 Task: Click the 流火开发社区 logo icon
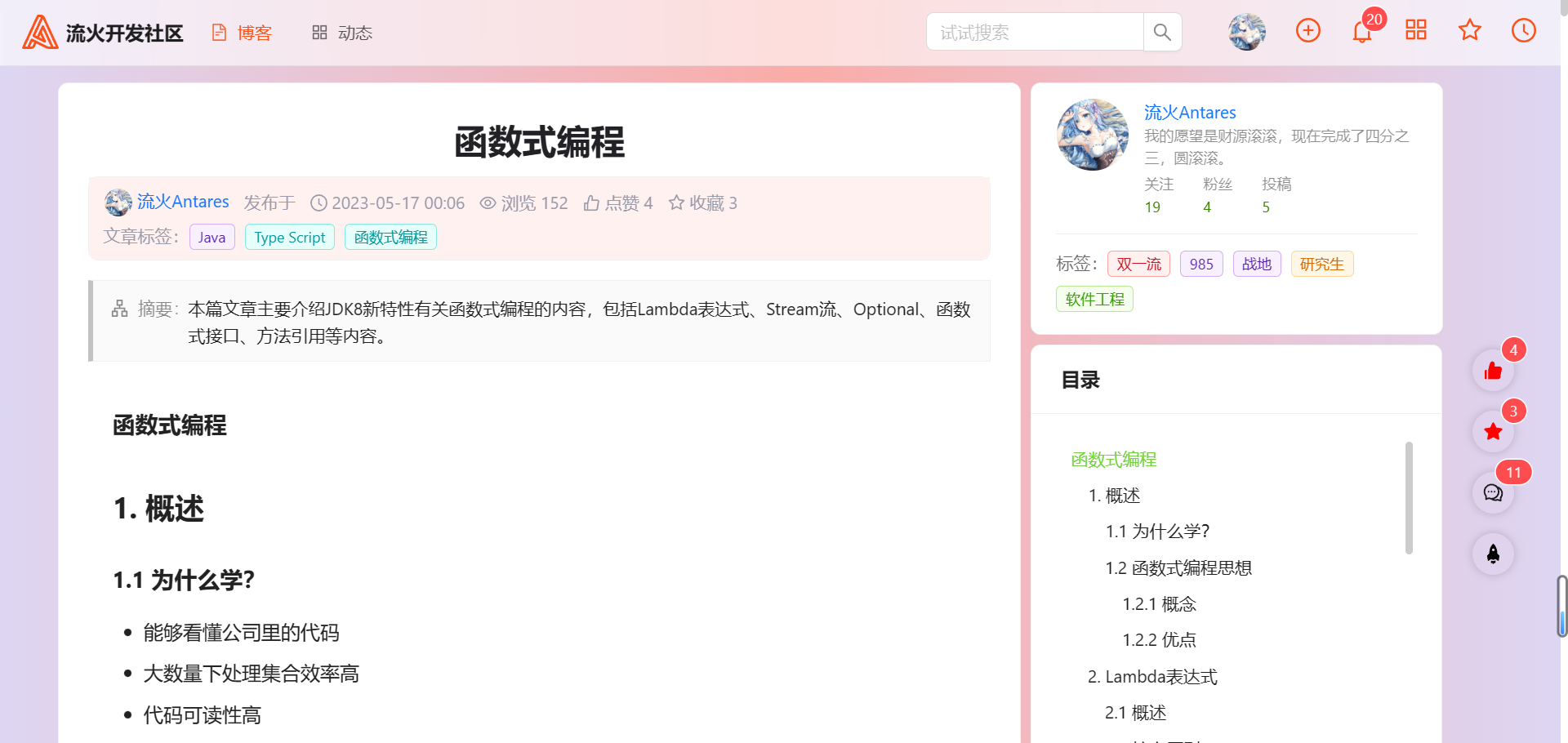40,33
